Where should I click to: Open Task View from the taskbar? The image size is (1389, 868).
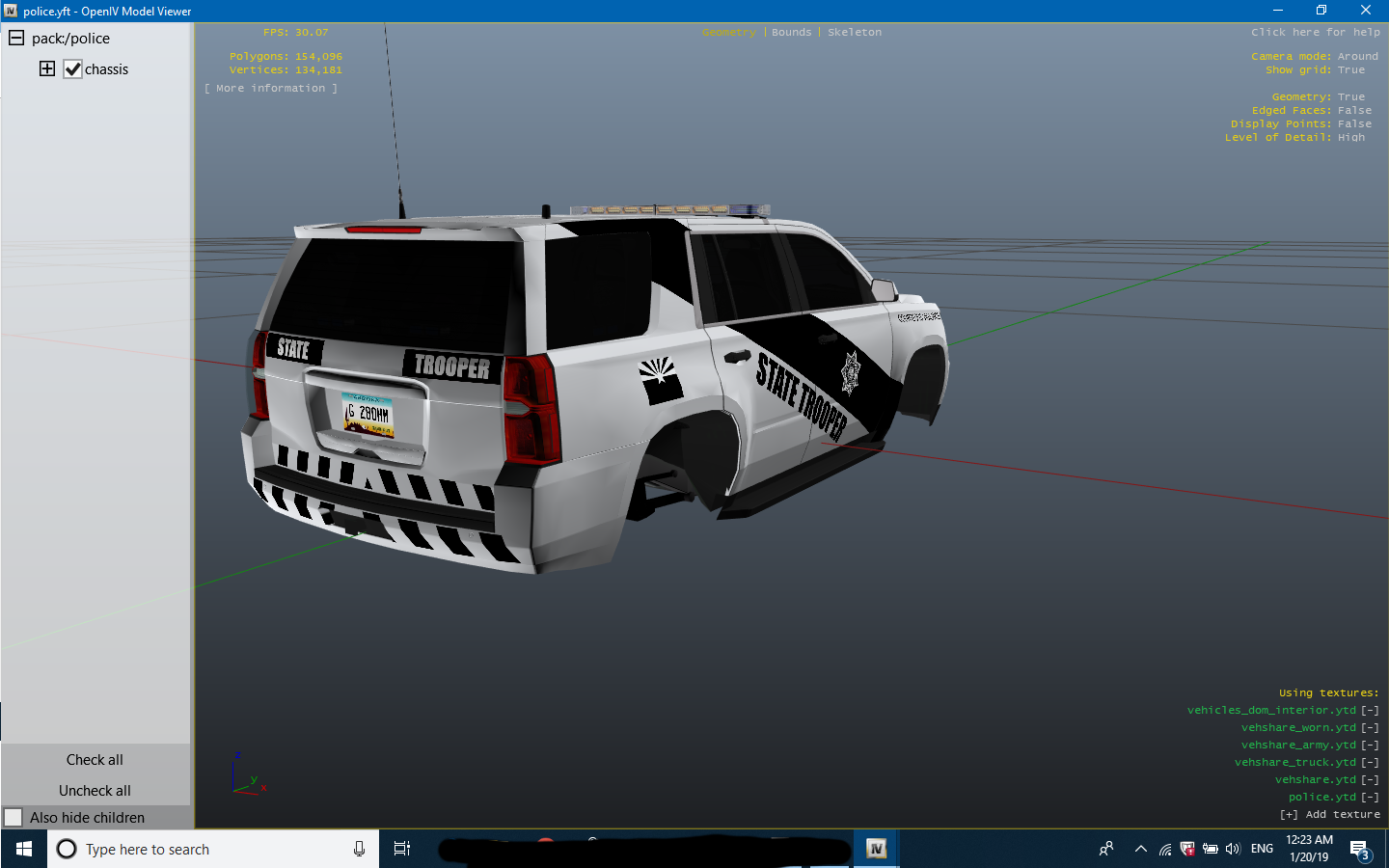click(402, 849)
